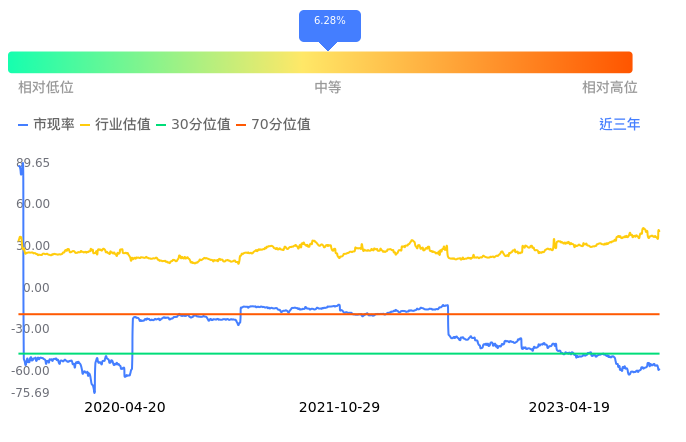The height and width of the screenshot is (442, 686).
Task: Click the 2020-04-20 date on the x-axis
Action: pos(125,408)
